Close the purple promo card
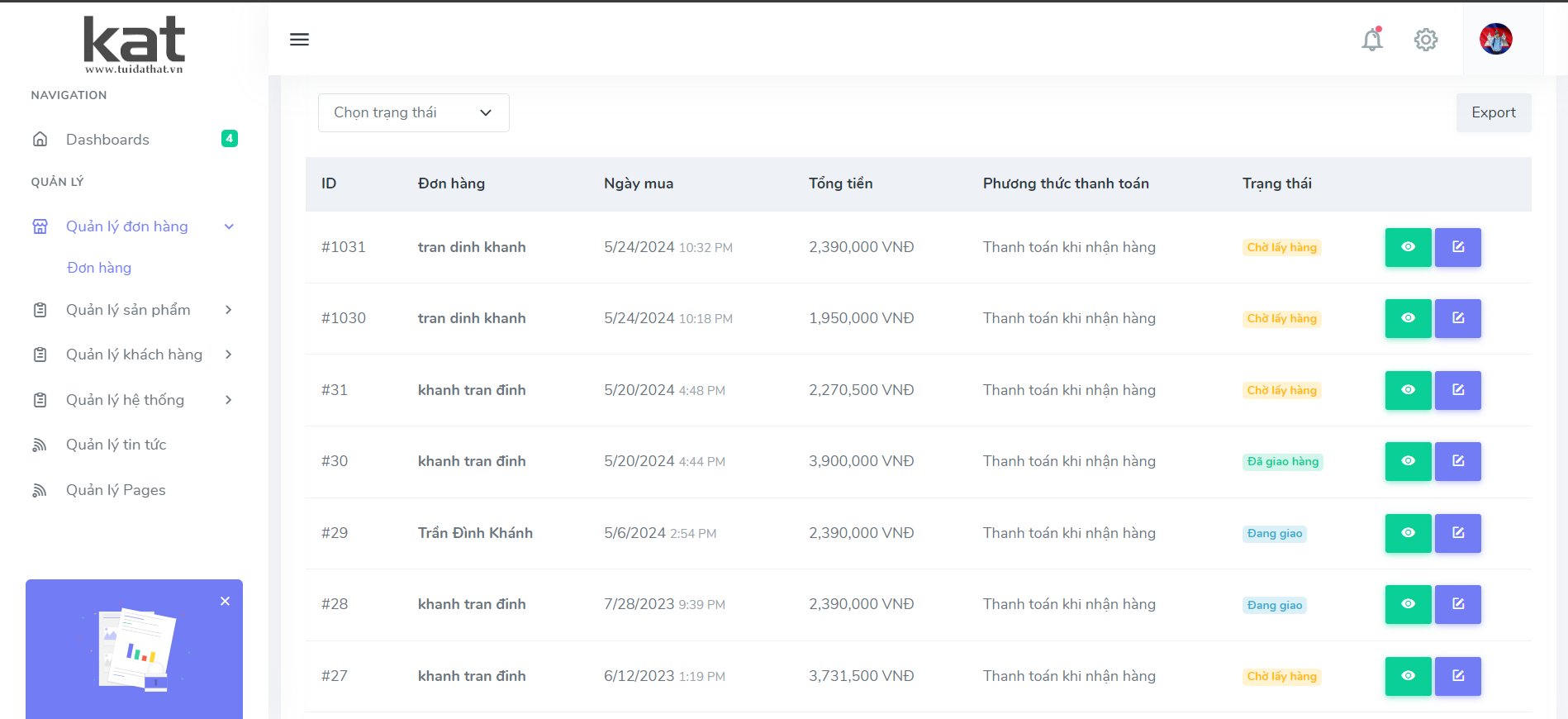 [x=225, y=601]
